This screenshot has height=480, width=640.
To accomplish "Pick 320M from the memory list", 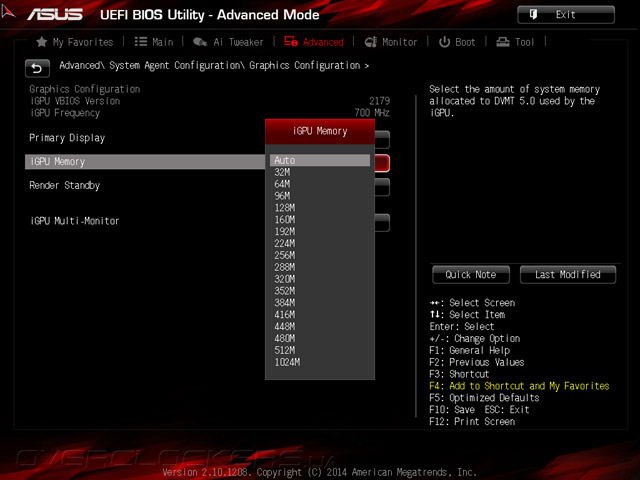I will (284, 279).
